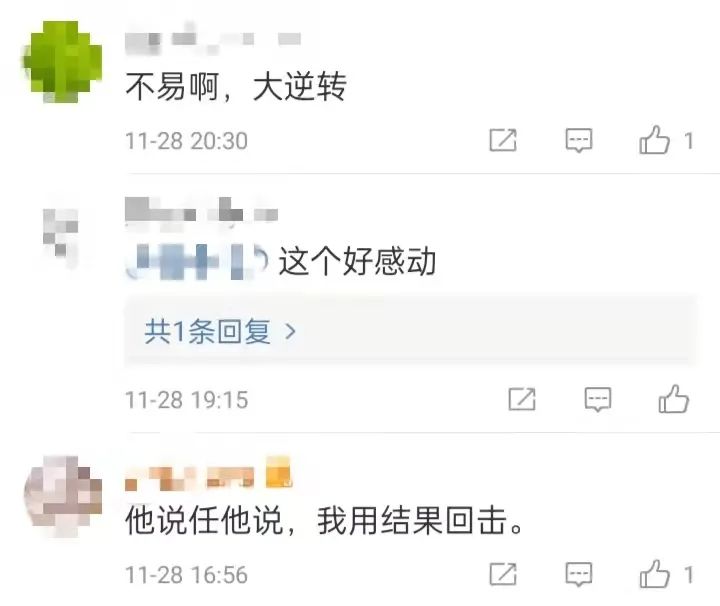
Task: Open the mentioned user before 这个好感动
Action: 197,262
